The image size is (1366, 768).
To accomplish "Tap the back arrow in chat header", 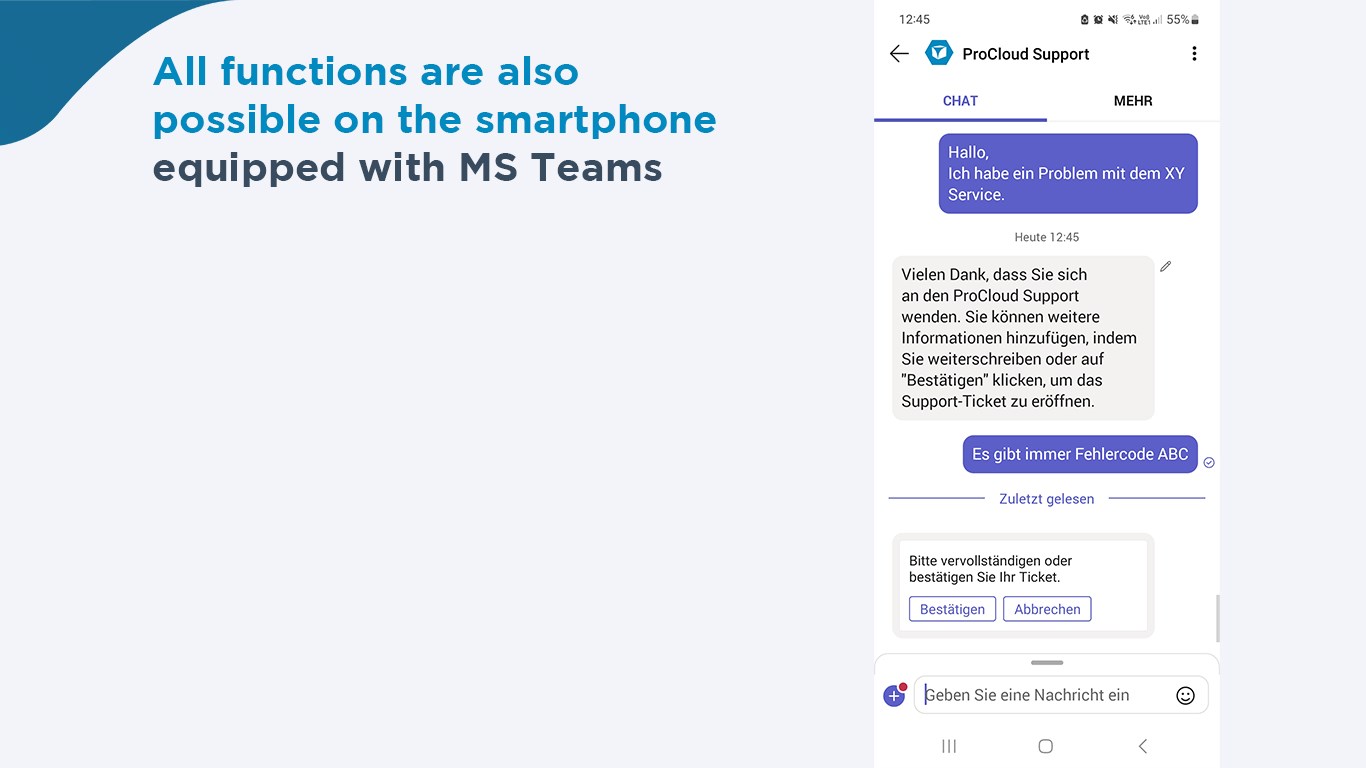I will [899, 54].
